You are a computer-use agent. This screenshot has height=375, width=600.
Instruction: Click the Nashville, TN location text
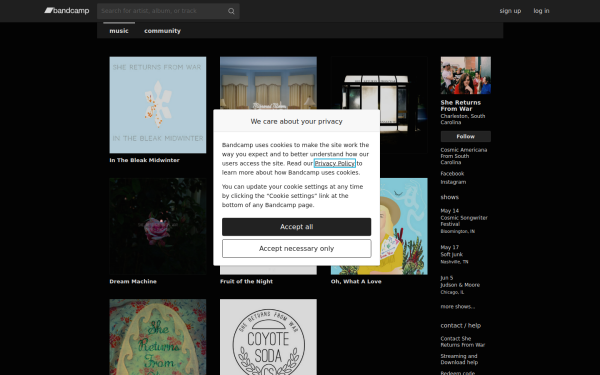(x=454, y=262)
